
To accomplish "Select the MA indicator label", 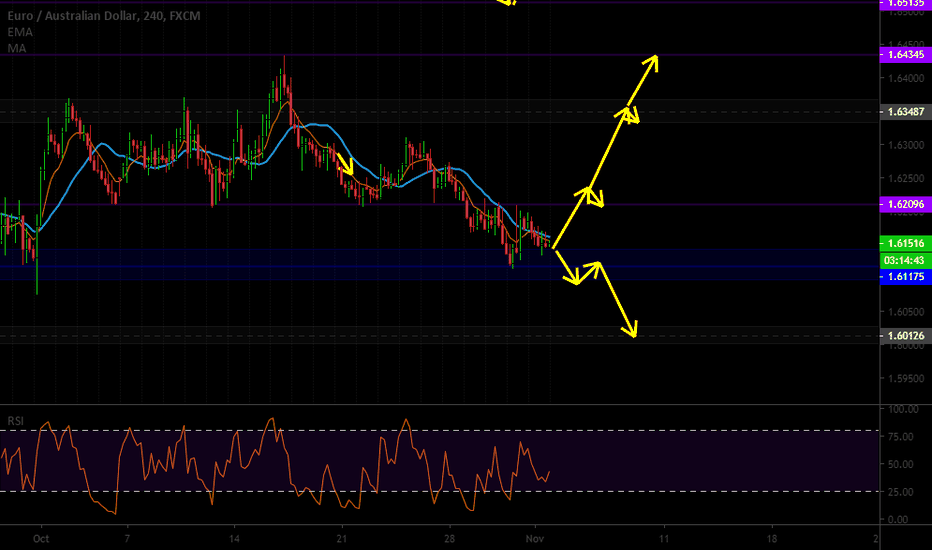I will [17, 48].
